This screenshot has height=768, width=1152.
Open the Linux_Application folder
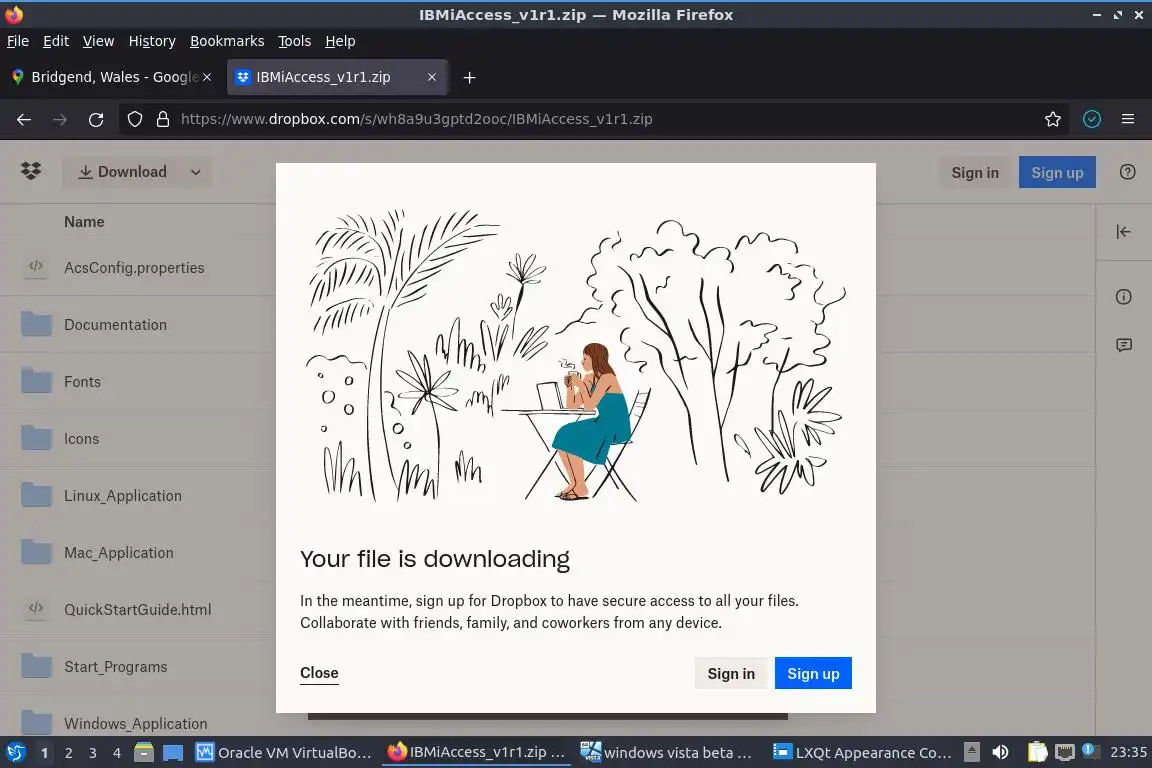123,496
